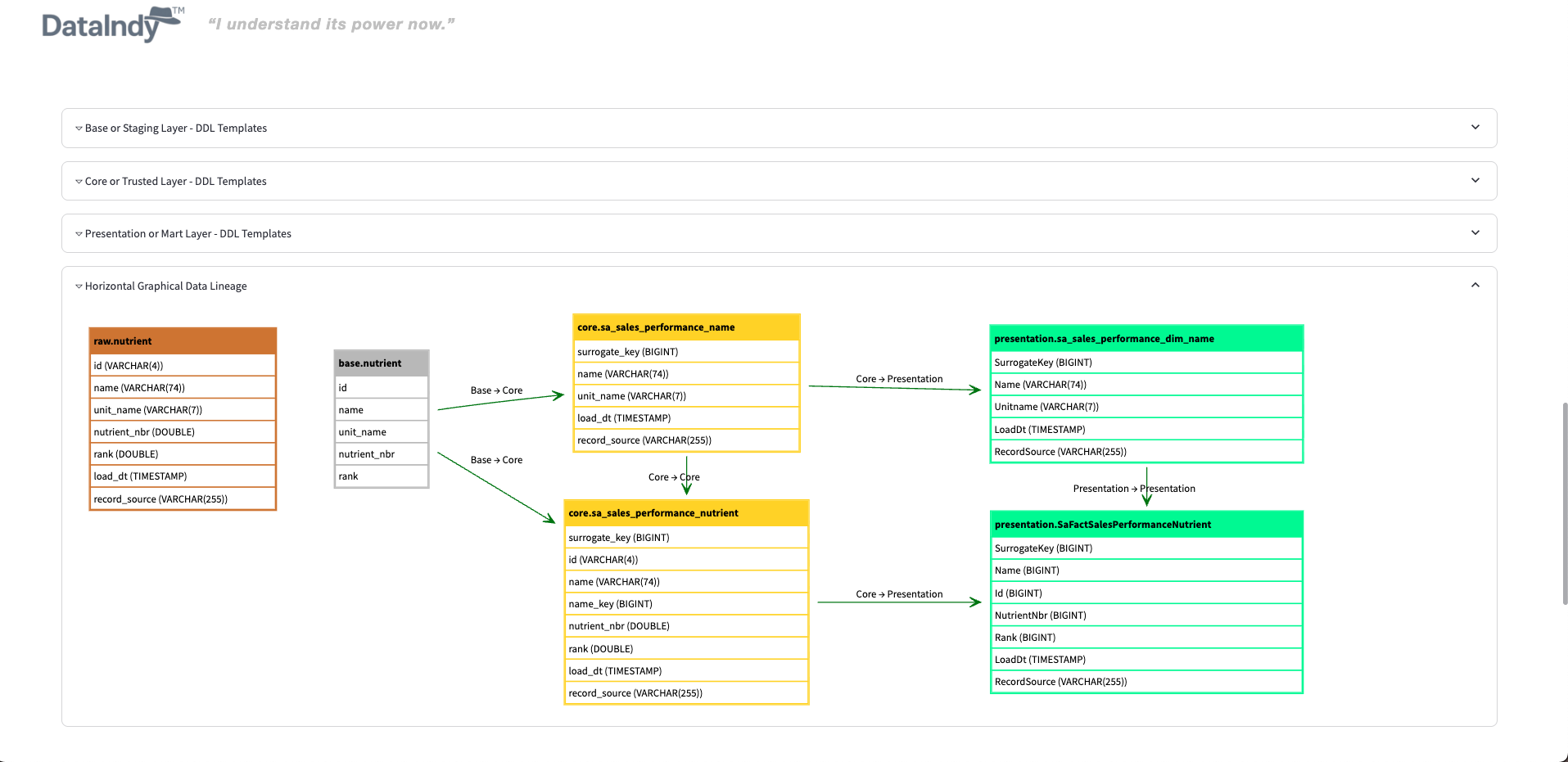This screenshot has height=762, width=1568.
Task: Select core.sa_sales_performance_nutrient table header
Action: pos(686,513)
